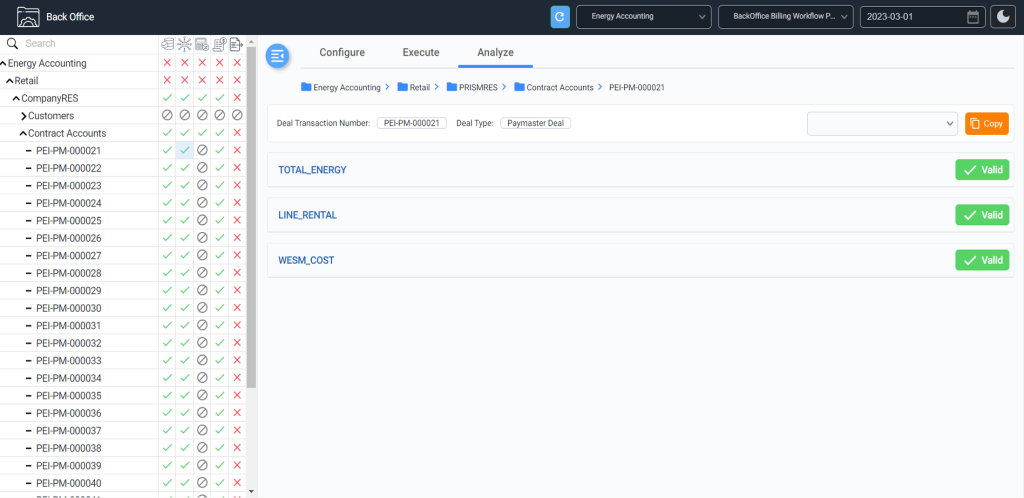Viewport: 1024px width, 498px height.
Task: Collapse the CompanyRES tree node
Action: (16, 99)
